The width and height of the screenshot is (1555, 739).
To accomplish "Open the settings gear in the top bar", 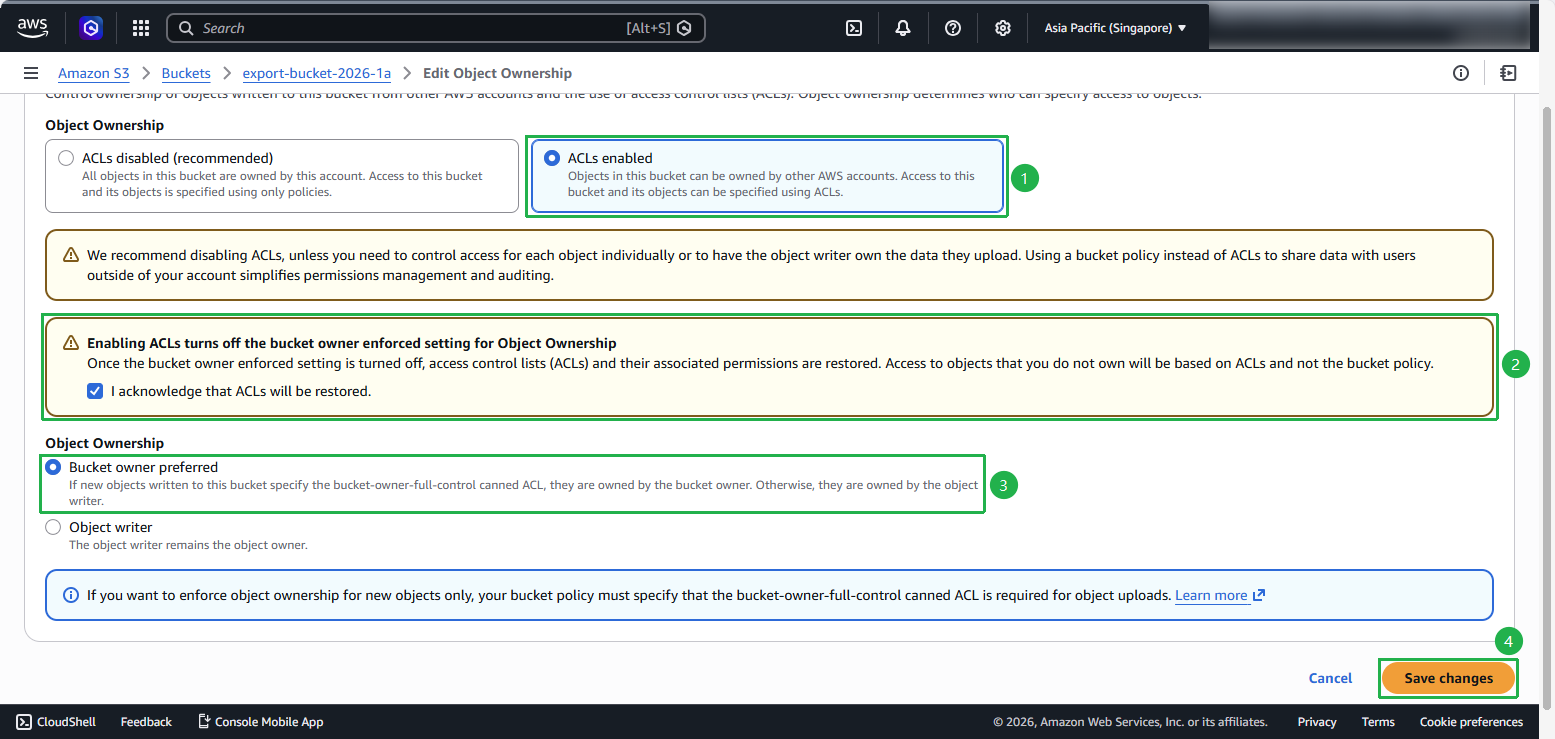I will (1003, 28).
